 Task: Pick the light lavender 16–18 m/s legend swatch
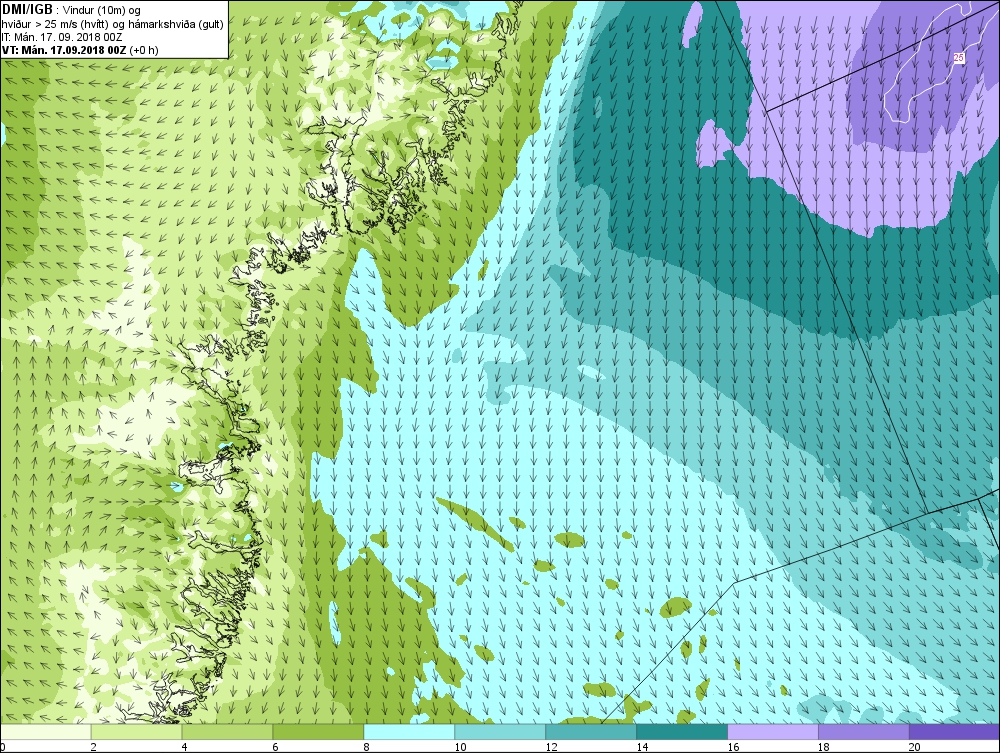(x=773, y=731)
